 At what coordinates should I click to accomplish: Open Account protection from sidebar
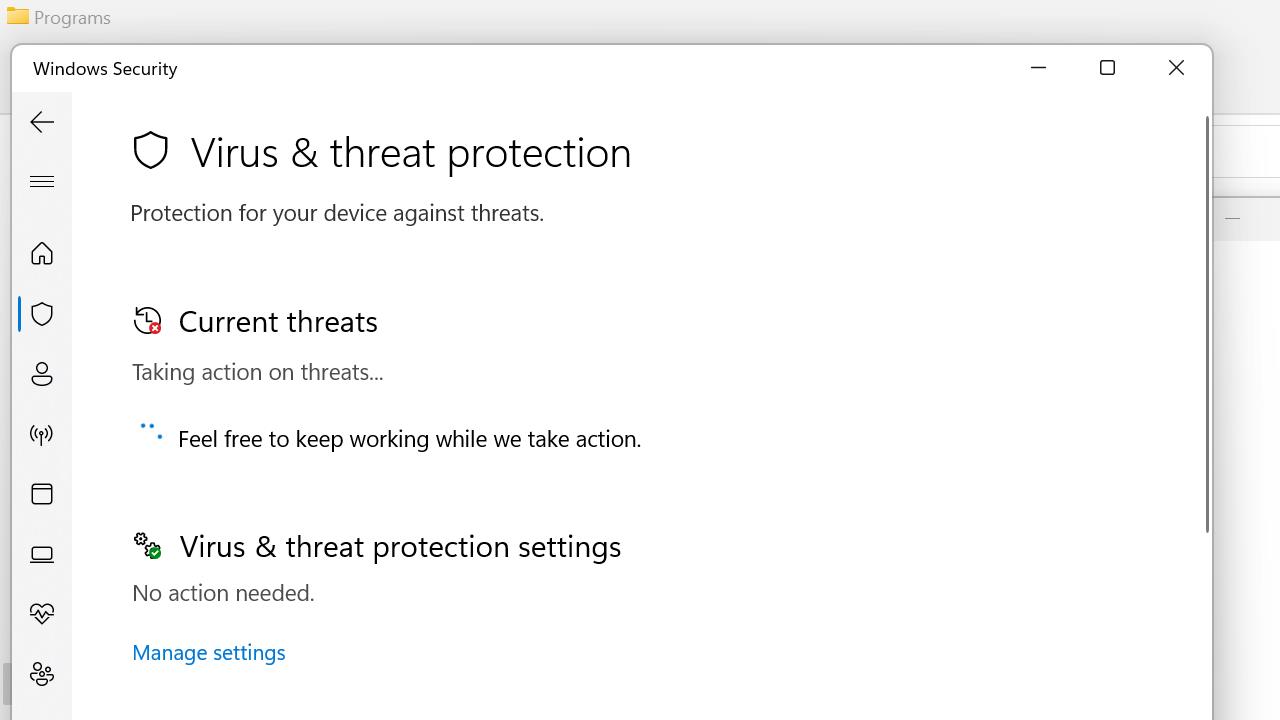point(42,374)
